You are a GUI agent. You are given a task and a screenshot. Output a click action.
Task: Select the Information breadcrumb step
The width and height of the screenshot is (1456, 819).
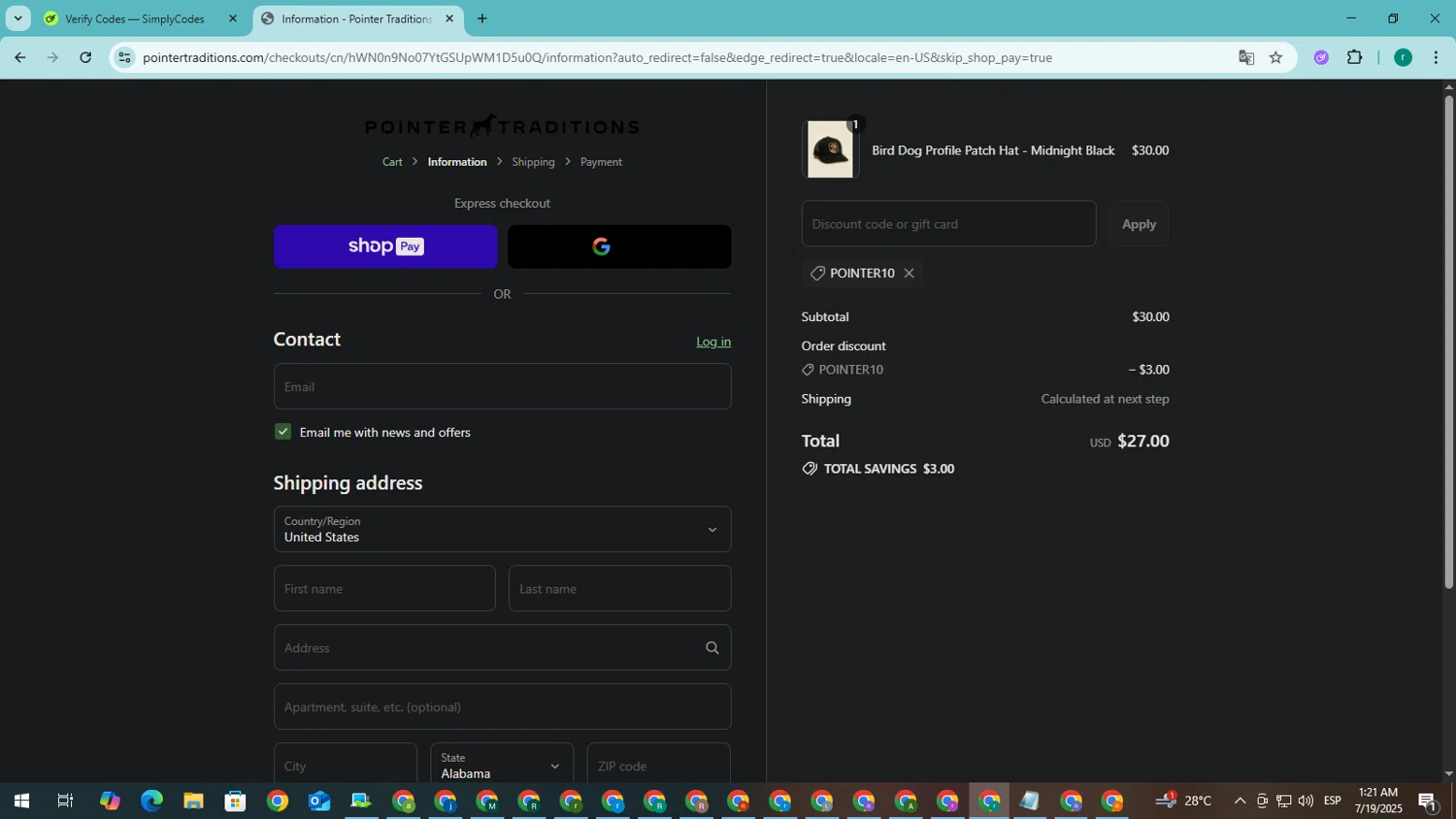pos(457,162)
